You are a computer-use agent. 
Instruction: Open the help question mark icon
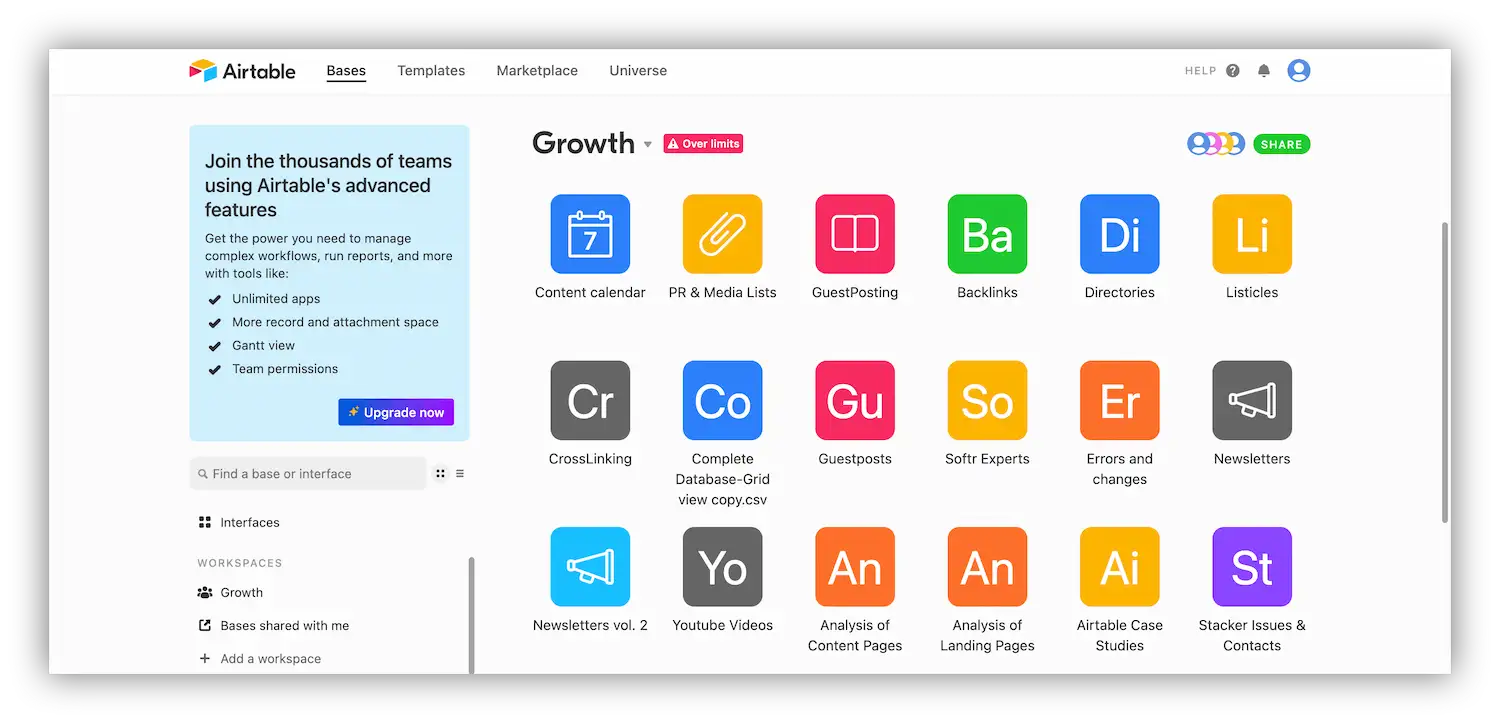point(1233,71)
